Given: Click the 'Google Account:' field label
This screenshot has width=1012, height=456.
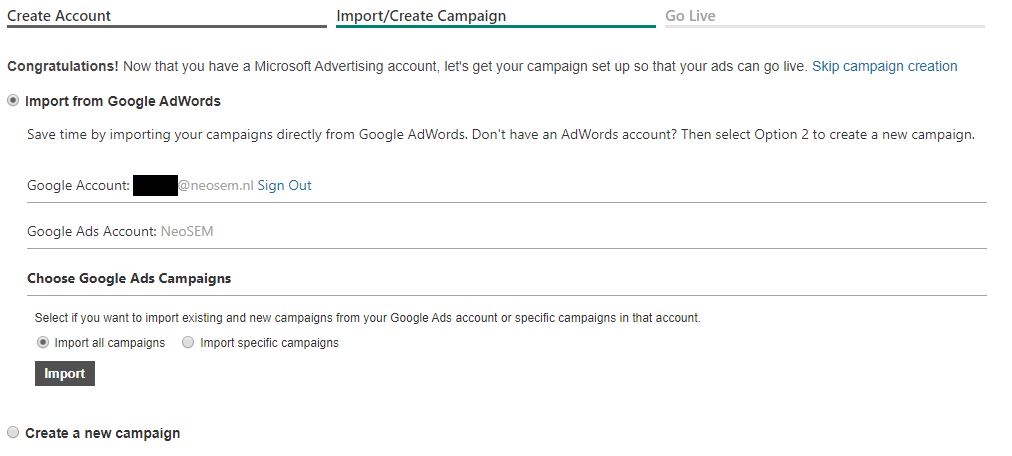Looking at the screenshot, I should (79, 185).
